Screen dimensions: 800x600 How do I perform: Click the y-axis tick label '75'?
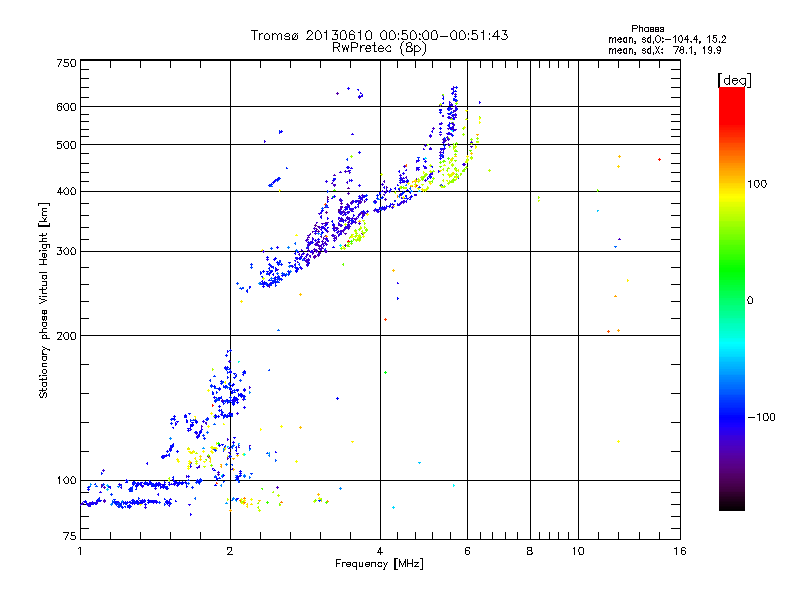pos(70,536)
